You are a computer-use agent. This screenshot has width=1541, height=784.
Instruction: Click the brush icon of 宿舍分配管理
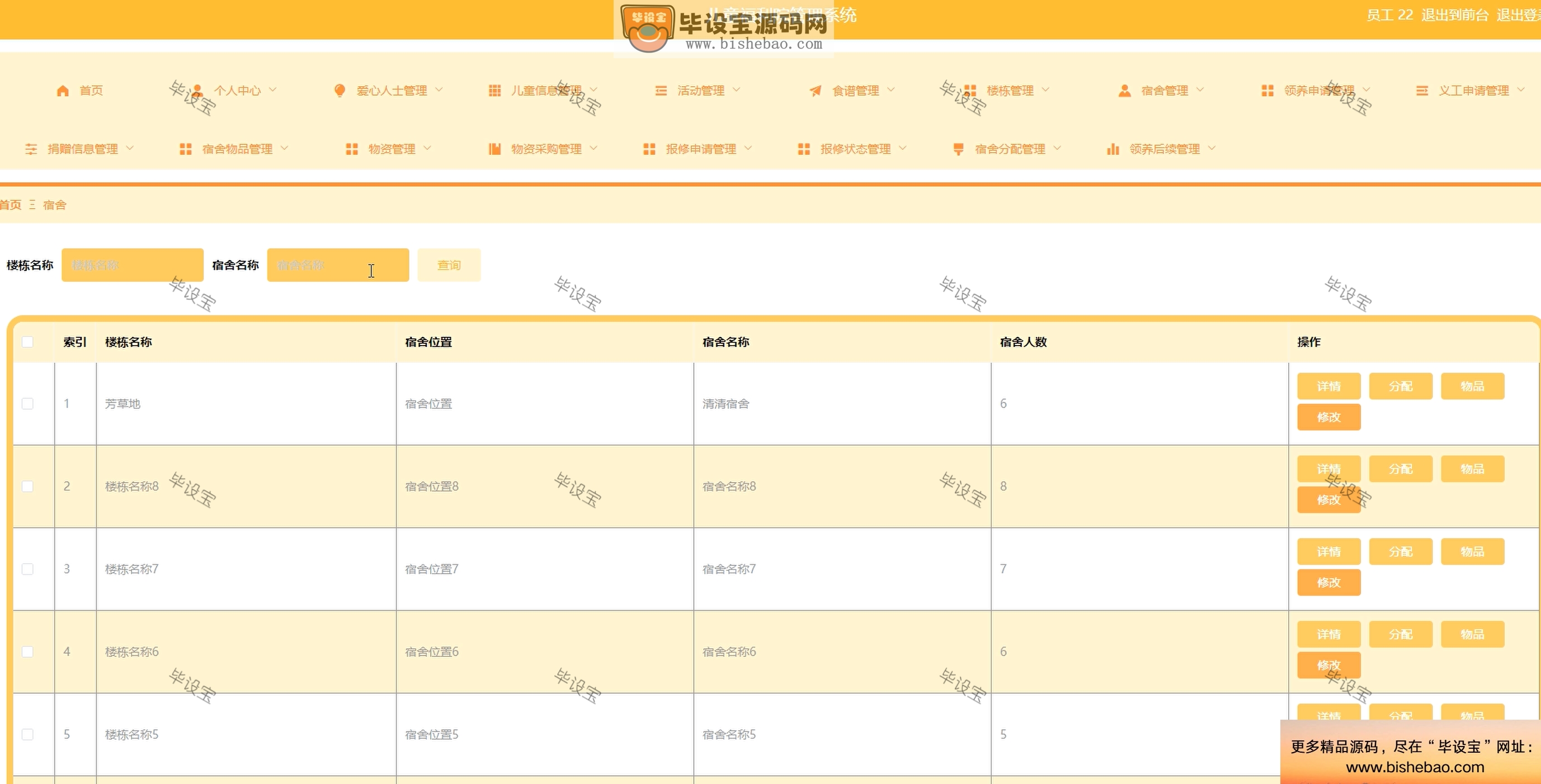958,149
